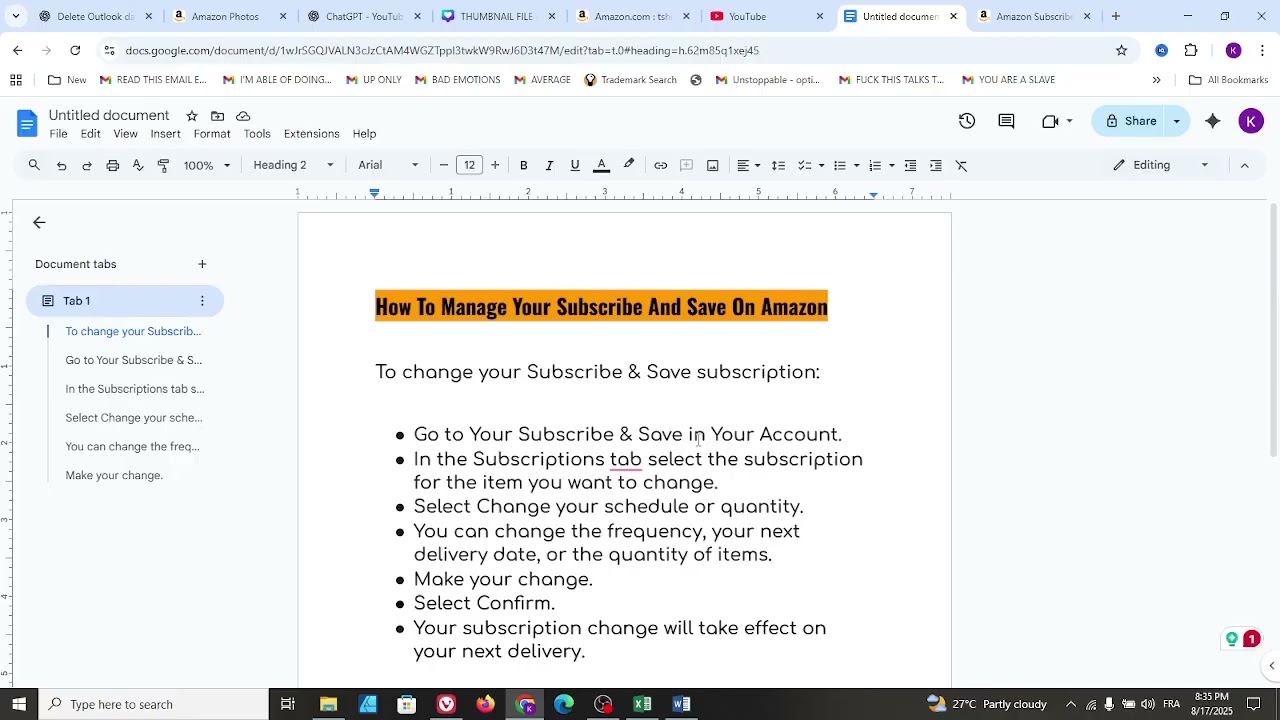Open the Editing mode dropdown
Screen dimensions: 1280x720
click(x=1160, y=165)
